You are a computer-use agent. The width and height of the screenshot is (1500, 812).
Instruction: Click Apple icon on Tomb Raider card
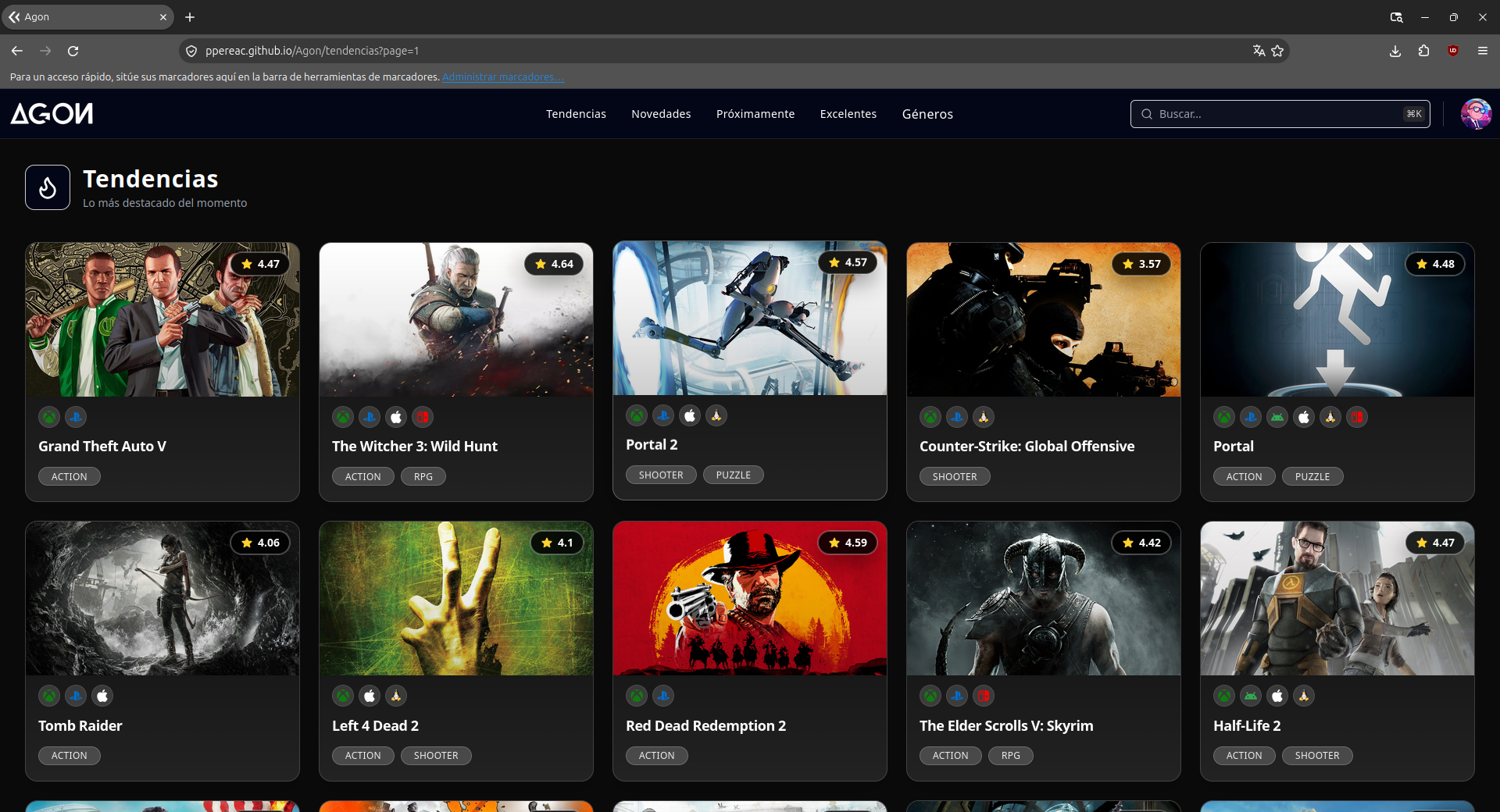point(102,696)
